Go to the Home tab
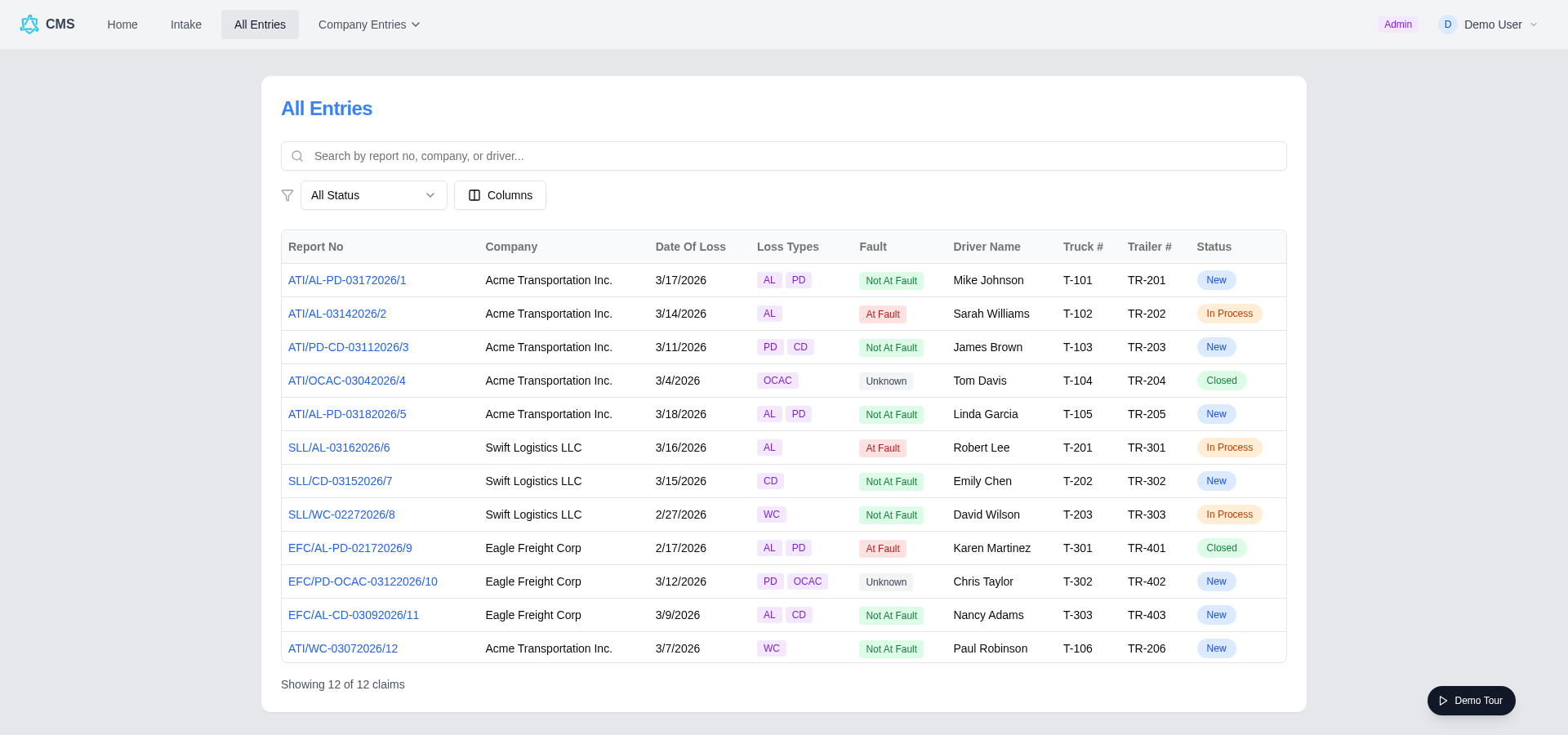Image resolution: width=1568 pixels, height=735 pixels. tap(122, 24)
